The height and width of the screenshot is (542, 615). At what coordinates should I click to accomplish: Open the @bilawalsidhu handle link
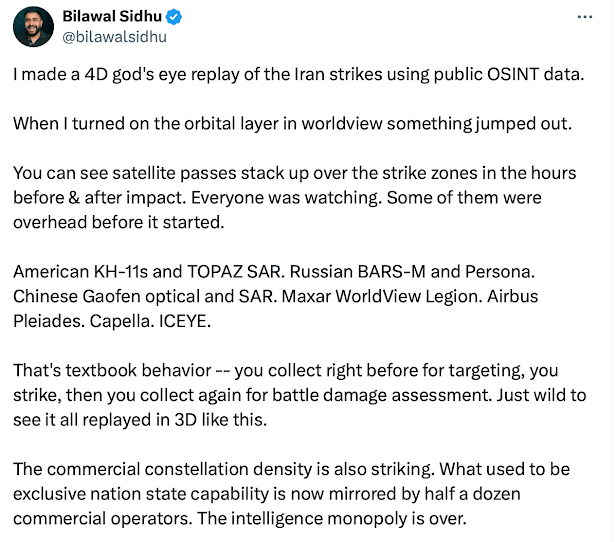115,37
